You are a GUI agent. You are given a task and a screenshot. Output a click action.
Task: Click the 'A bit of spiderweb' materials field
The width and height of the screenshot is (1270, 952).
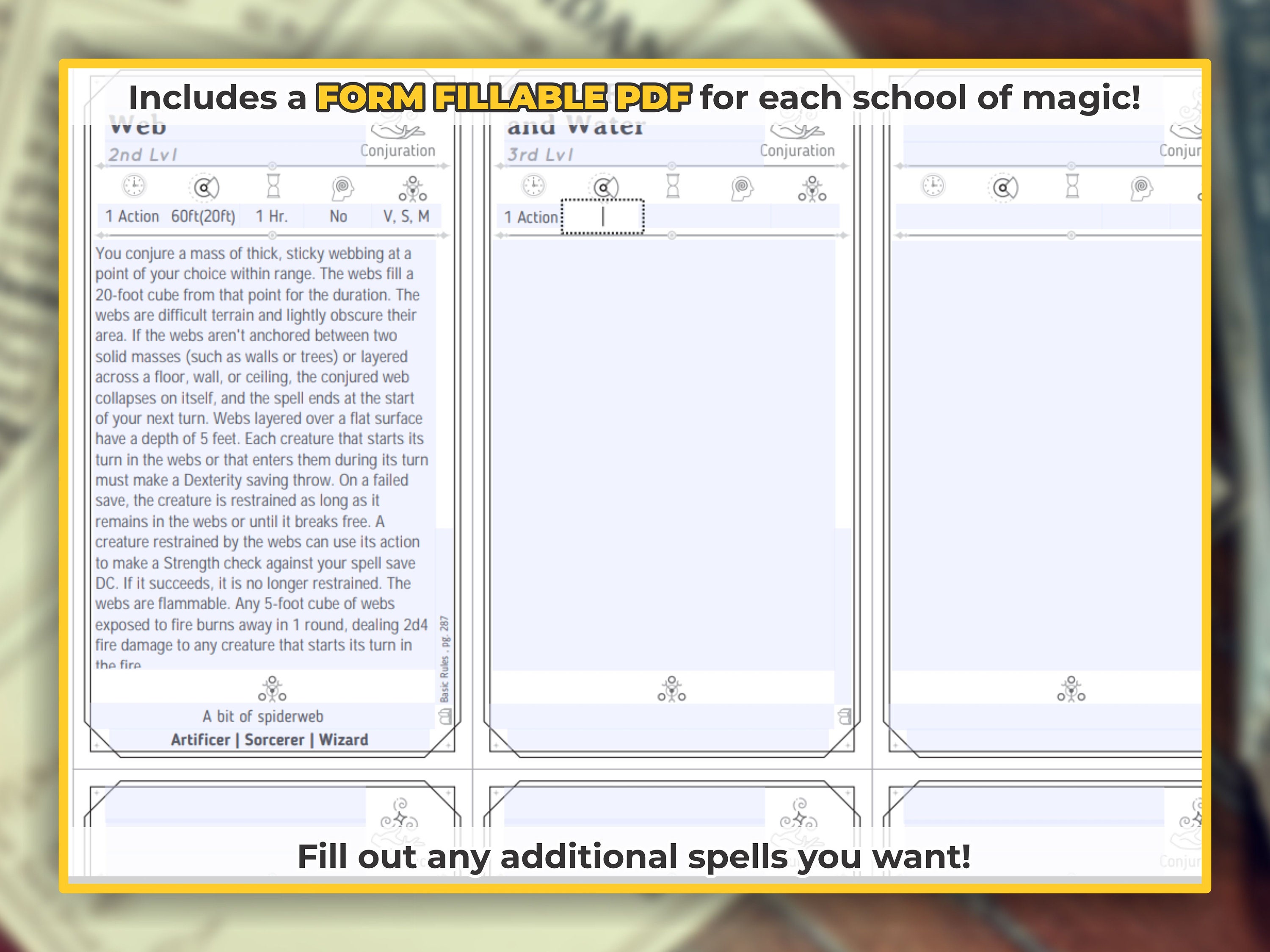[263, 716]
